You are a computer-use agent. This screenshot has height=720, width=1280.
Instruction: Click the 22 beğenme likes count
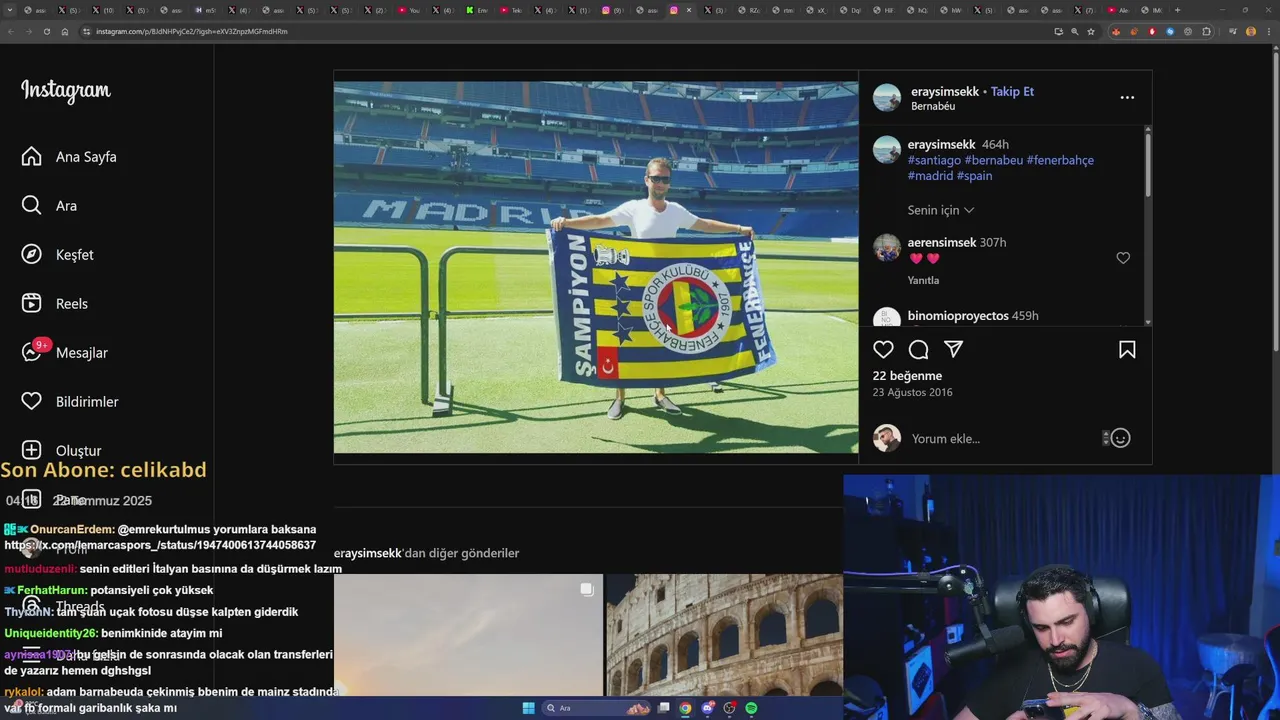tap(907, 376)
